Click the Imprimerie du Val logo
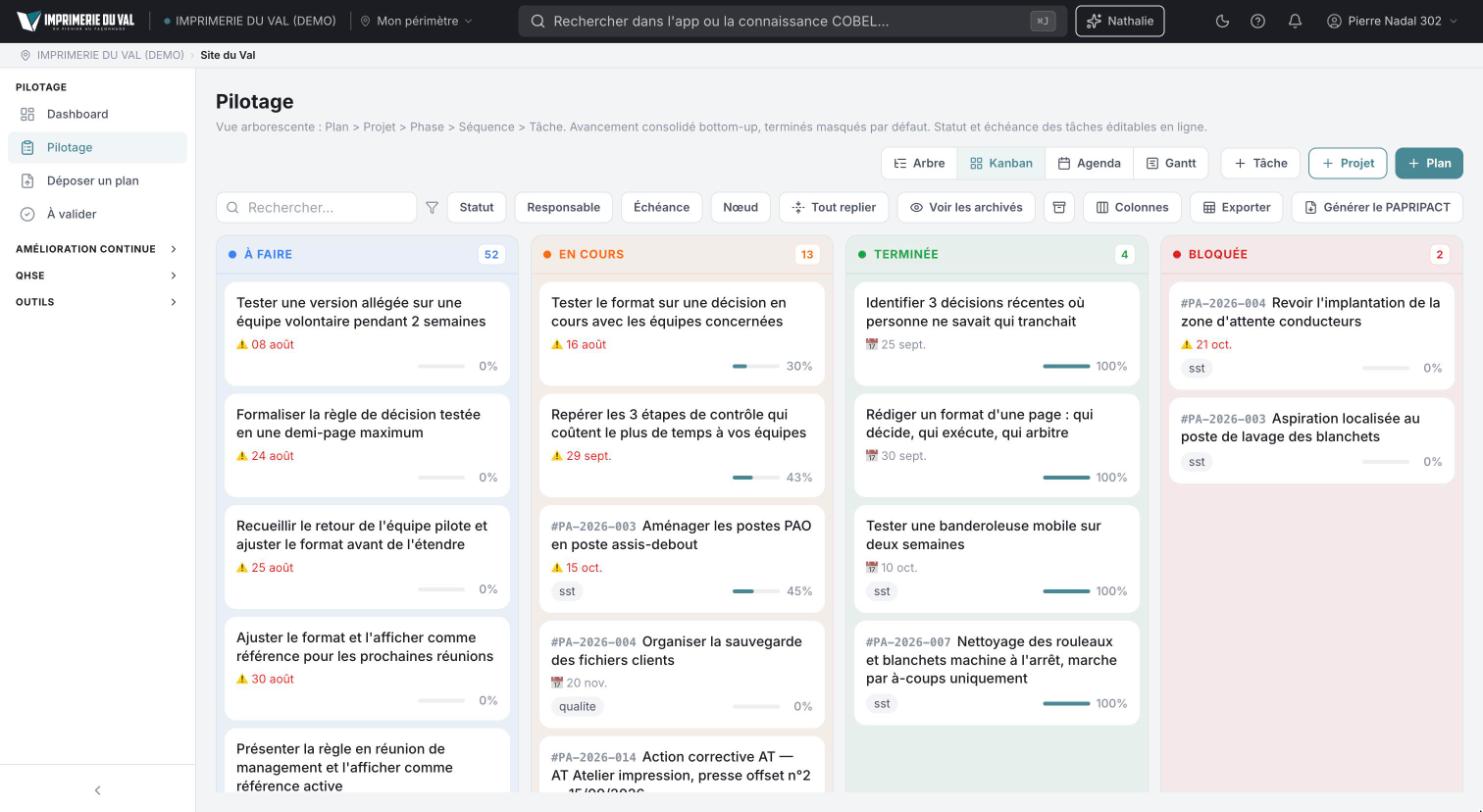Image resolution: width=1483 pixels, height=812 pixels. tap(76, 21)
